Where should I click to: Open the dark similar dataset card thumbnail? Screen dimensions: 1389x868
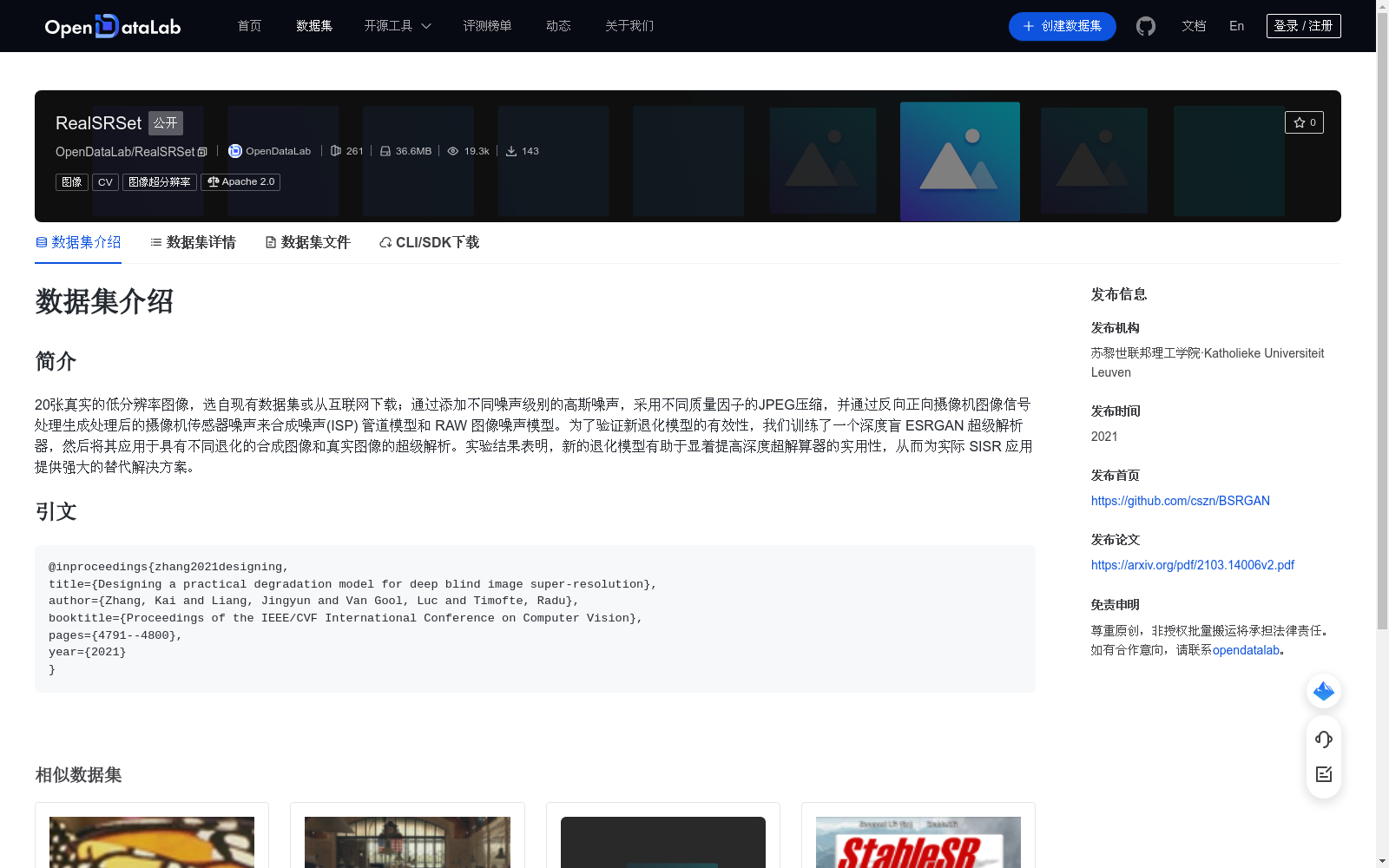[x=663, y=842]
